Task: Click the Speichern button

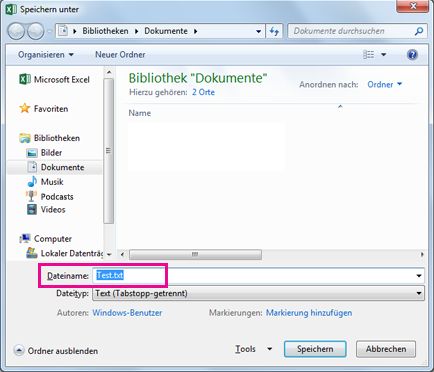Action: coord(315,349)
